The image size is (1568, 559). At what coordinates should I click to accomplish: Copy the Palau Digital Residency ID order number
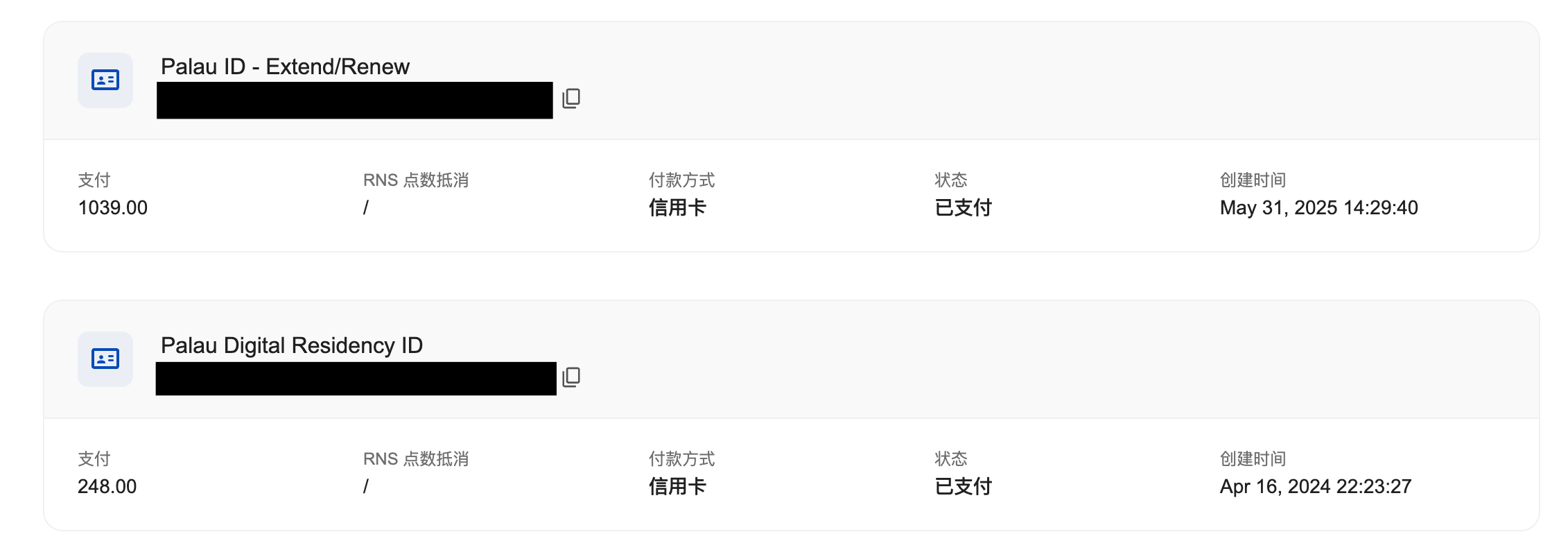click(571, 377)
